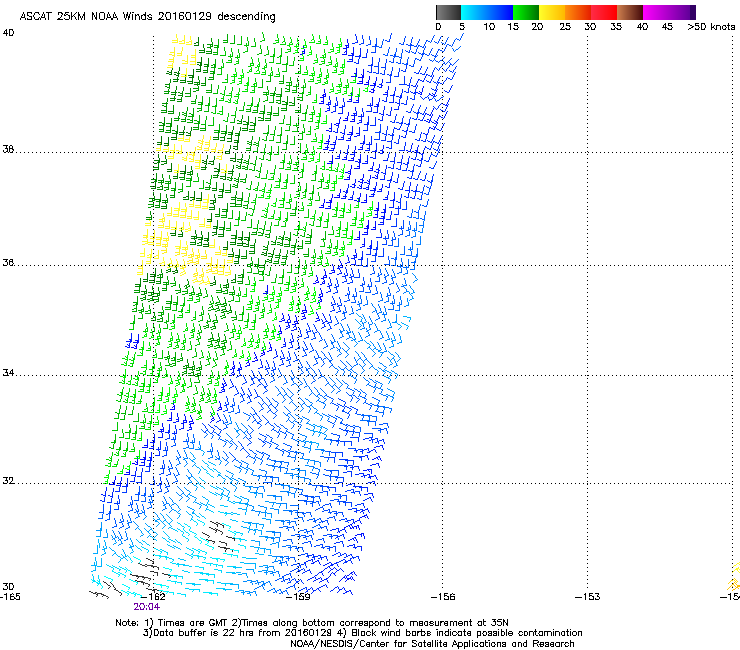Click the cyan-to-blue 5-15 knots legend segment
This screenshot has width=740, height=650.
tap(487, 12)
